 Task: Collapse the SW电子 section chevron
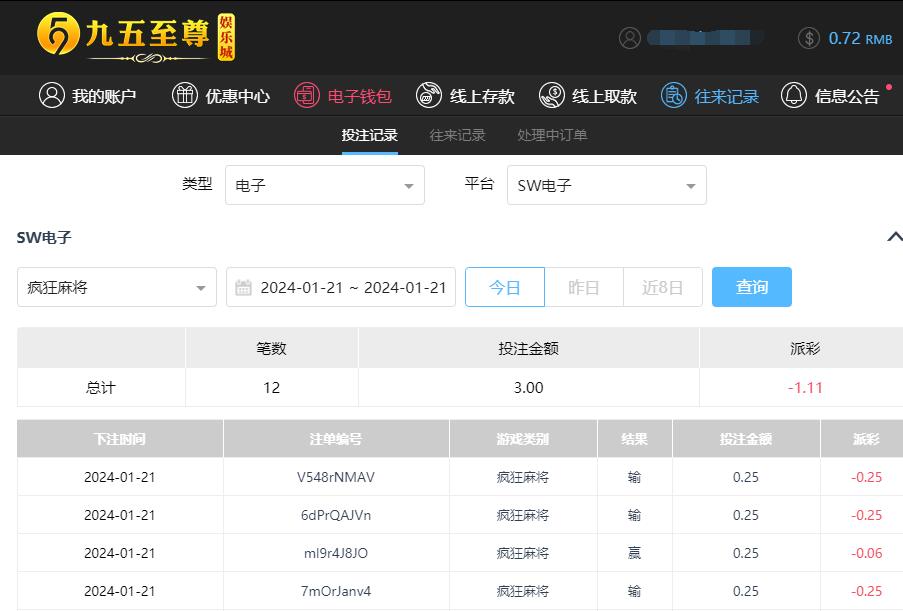pos(894,237)
